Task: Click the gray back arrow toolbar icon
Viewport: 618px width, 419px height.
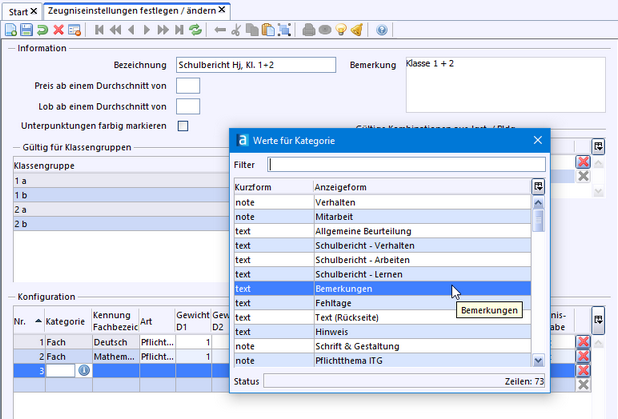Action: pos(220,30)
